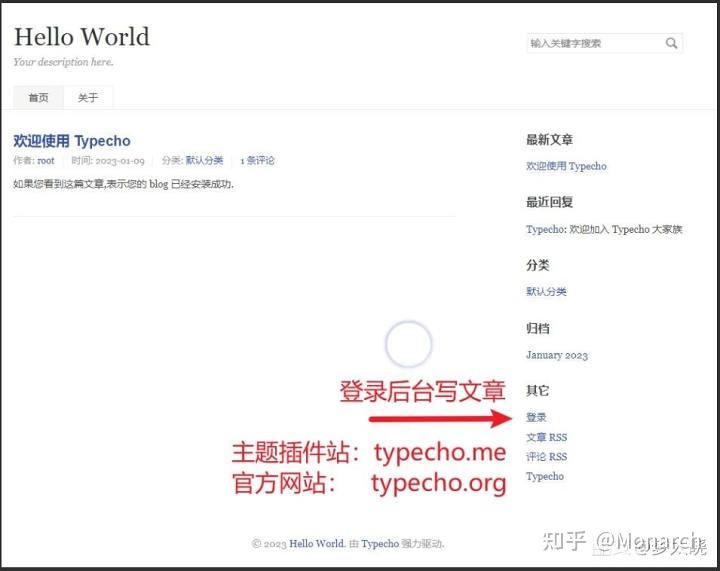
Task: Open 欢迎使用 Typecho under 最新文章
Action: 566,166
